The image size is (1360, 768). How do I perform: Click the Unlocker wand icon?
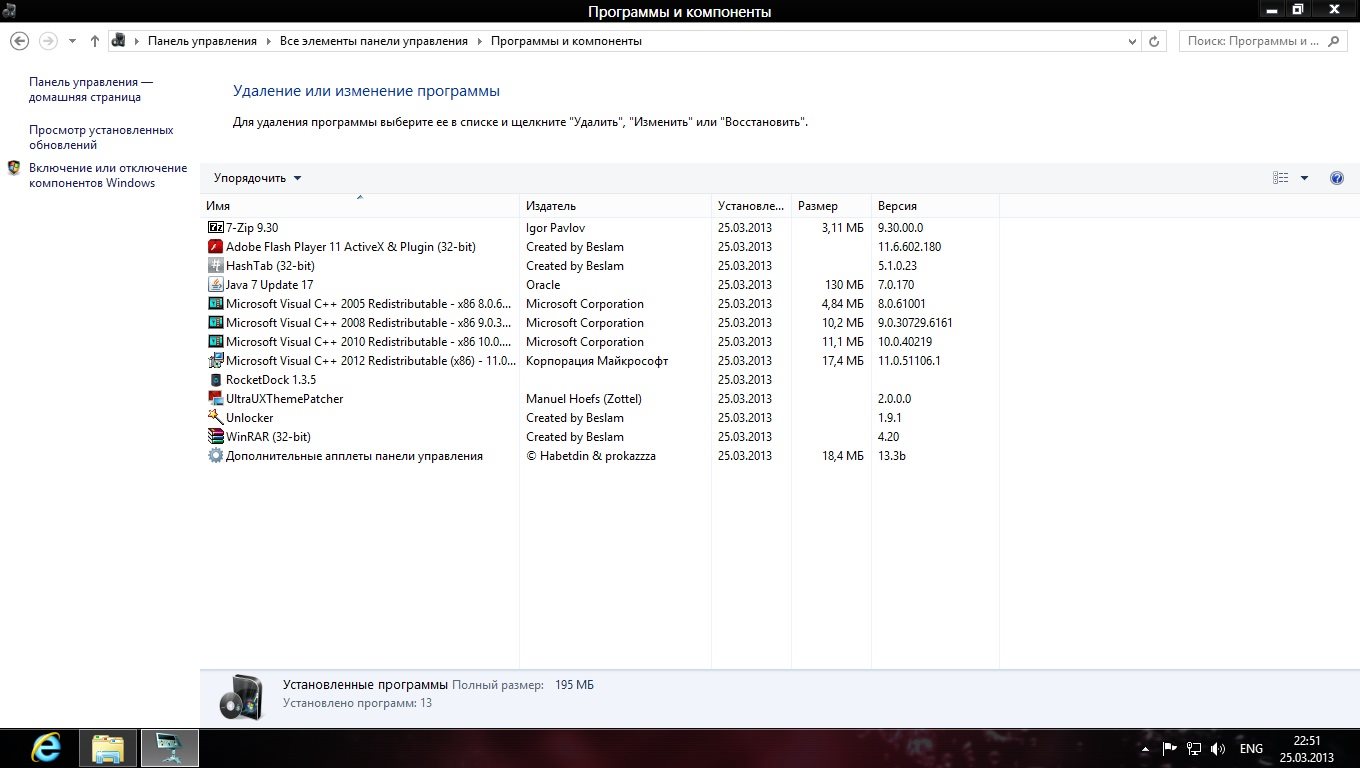215,418
